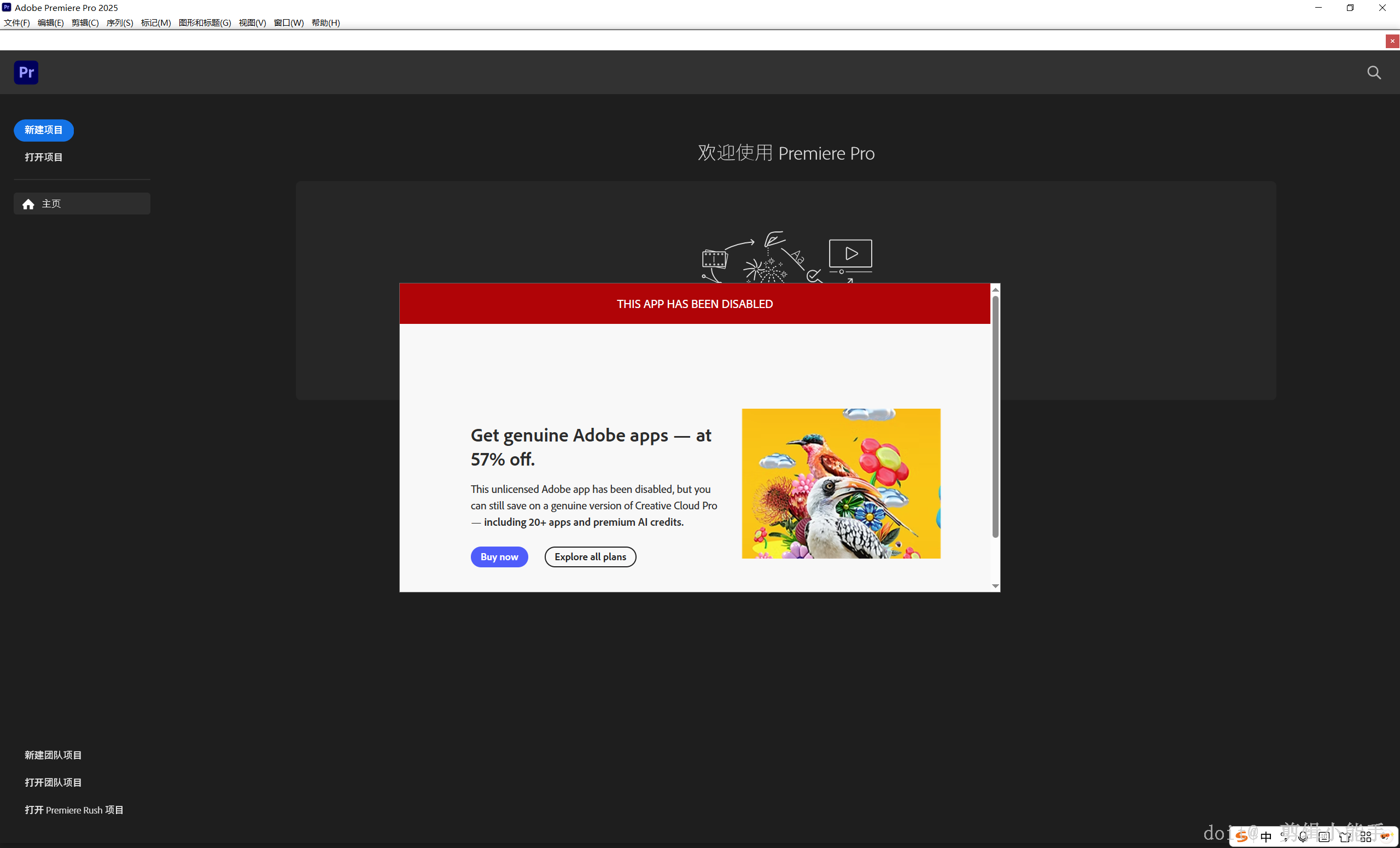1400x848 pixels.
Task: Click the dialog scrollbar down arrow
Action: [995, 586]
